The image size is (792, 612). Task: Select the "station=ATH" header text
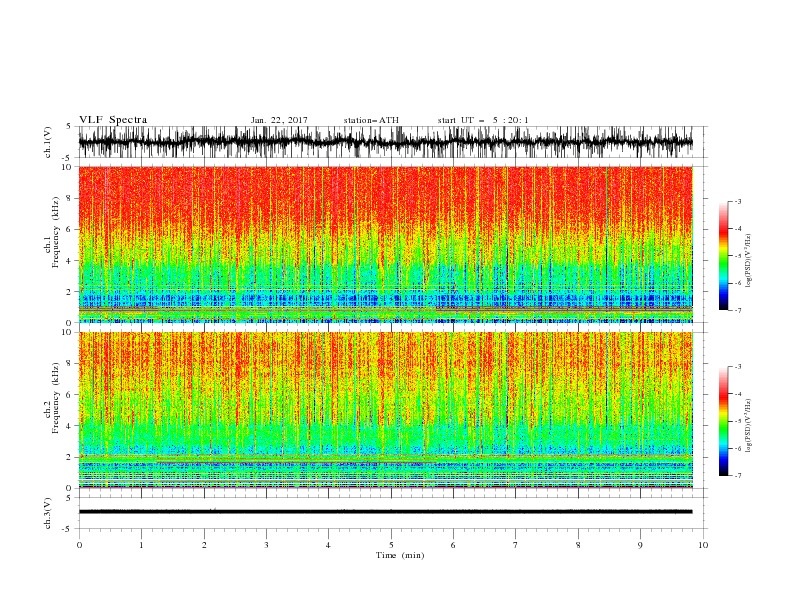click(x=371, y=120)
